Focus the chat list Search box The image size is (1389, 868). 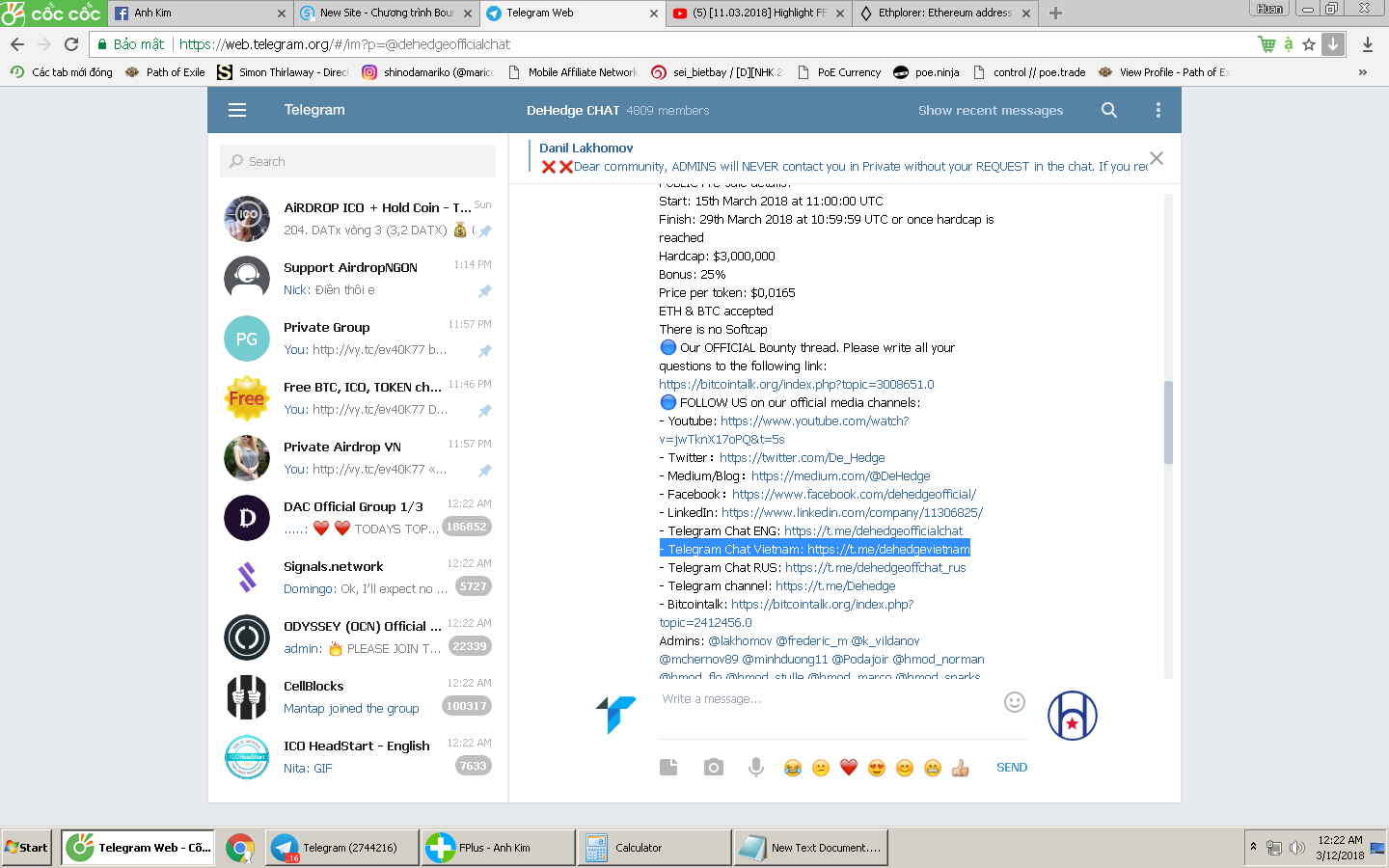pos(358,161)
